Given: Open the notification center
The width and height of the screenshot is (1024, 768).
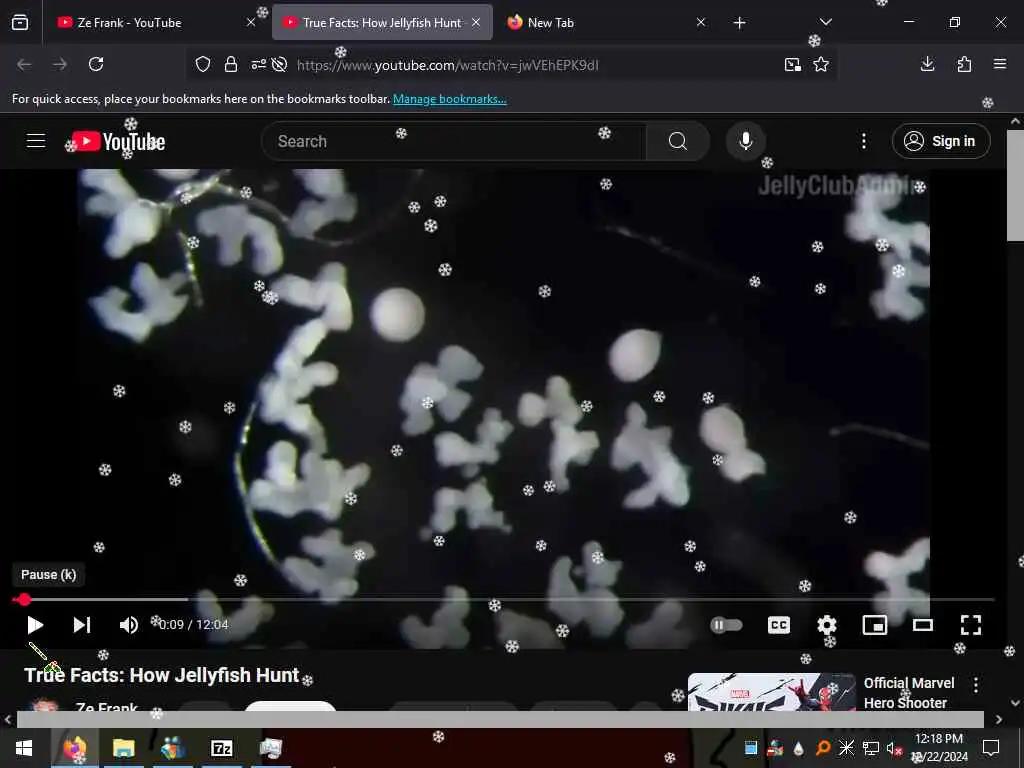Looking at the screenshot, I should (x=991, y=748).
